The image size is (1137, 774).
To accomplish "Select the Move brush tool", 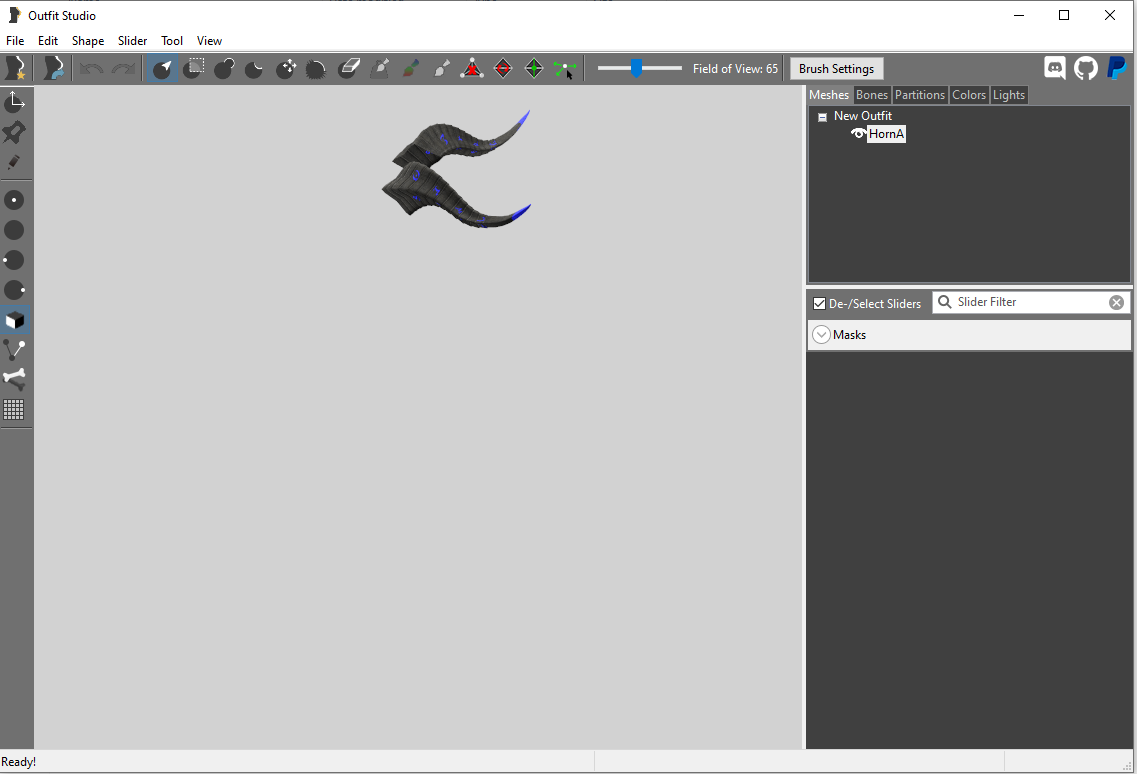I will 286,68.
